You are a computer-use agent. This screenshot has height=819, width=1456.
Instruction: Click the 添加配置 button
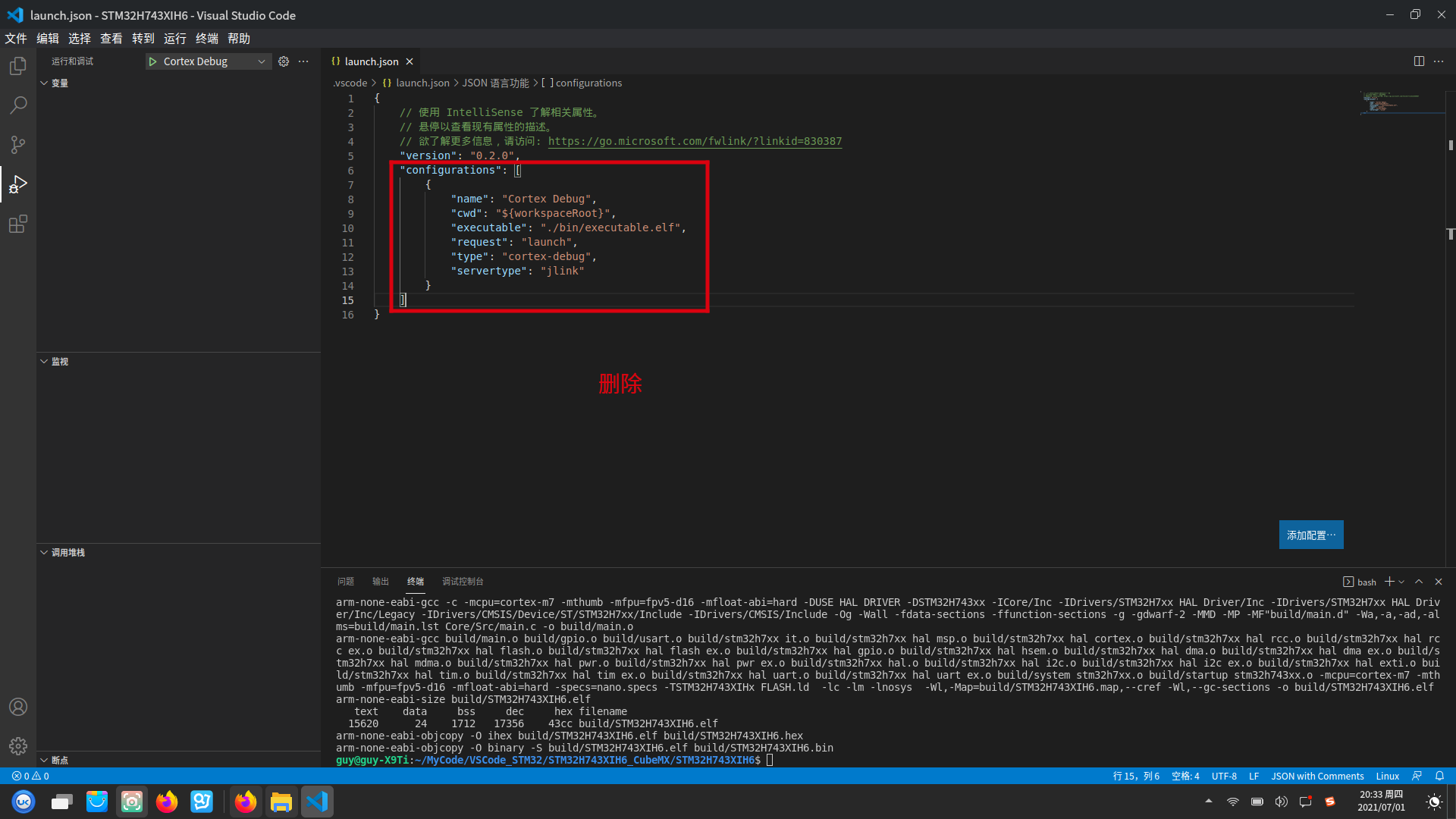[1311, 535]
